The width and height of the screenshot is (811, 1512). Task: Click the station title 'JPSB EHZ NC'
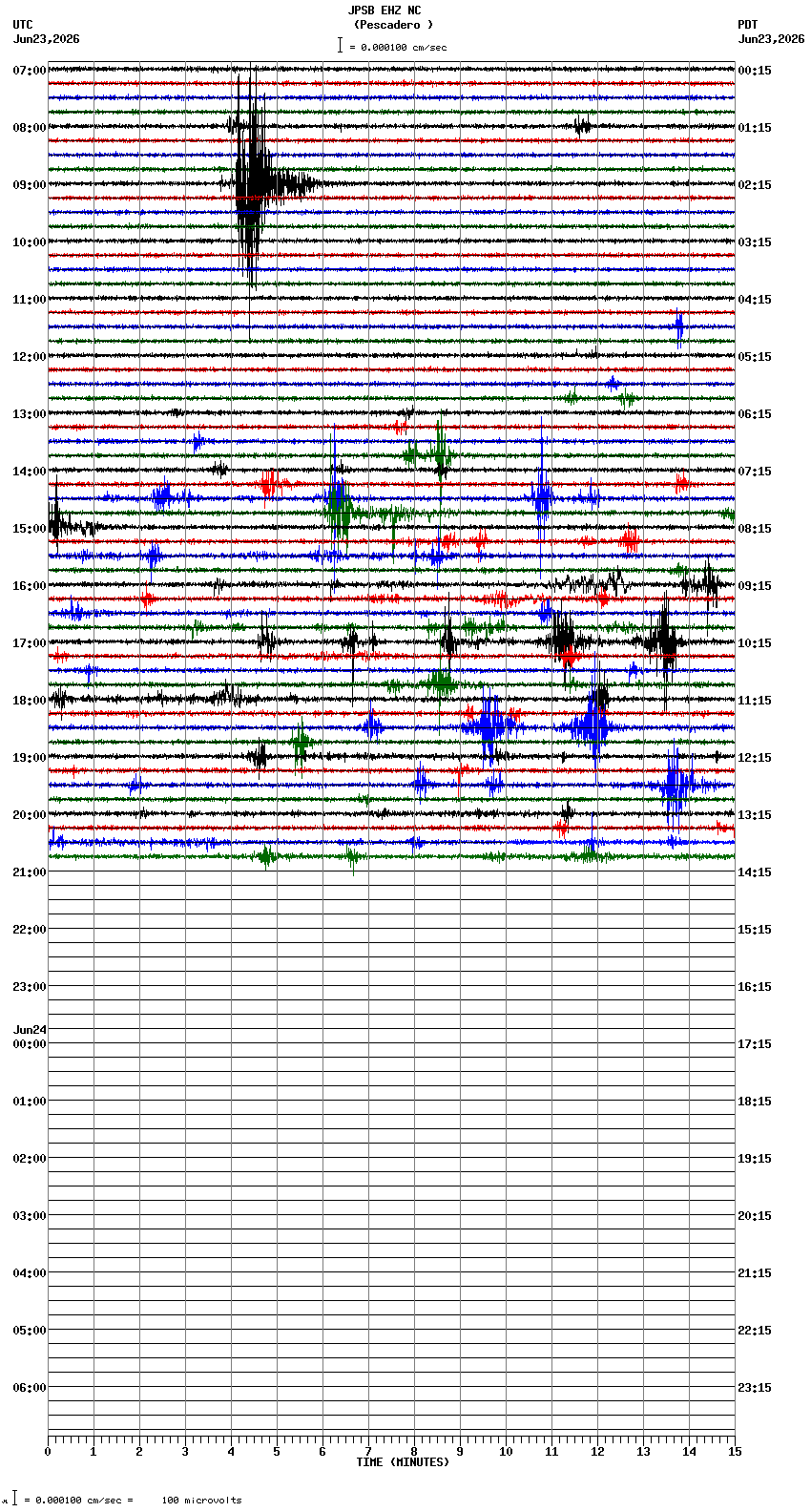click(x=385, y=10)
